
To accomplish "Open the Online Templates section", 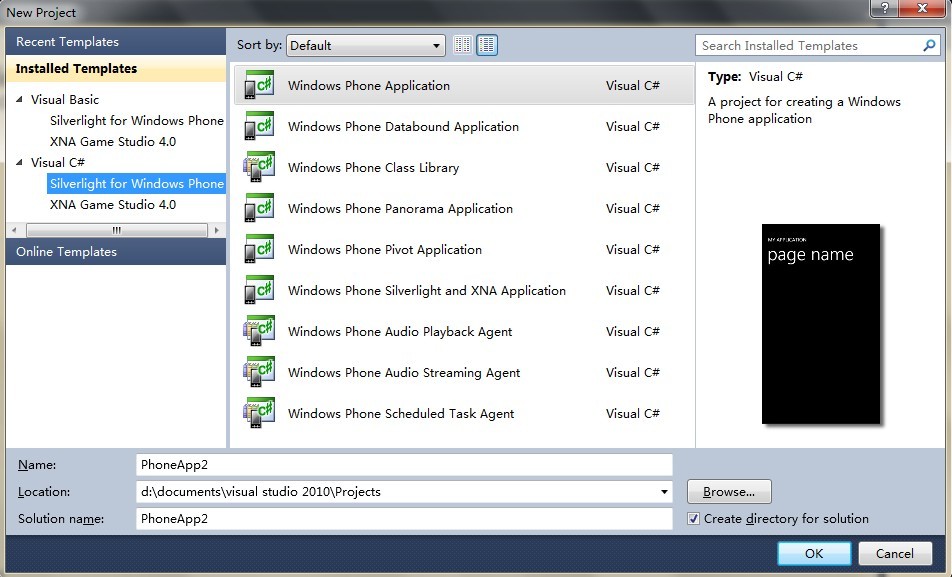I will (115, 251).
